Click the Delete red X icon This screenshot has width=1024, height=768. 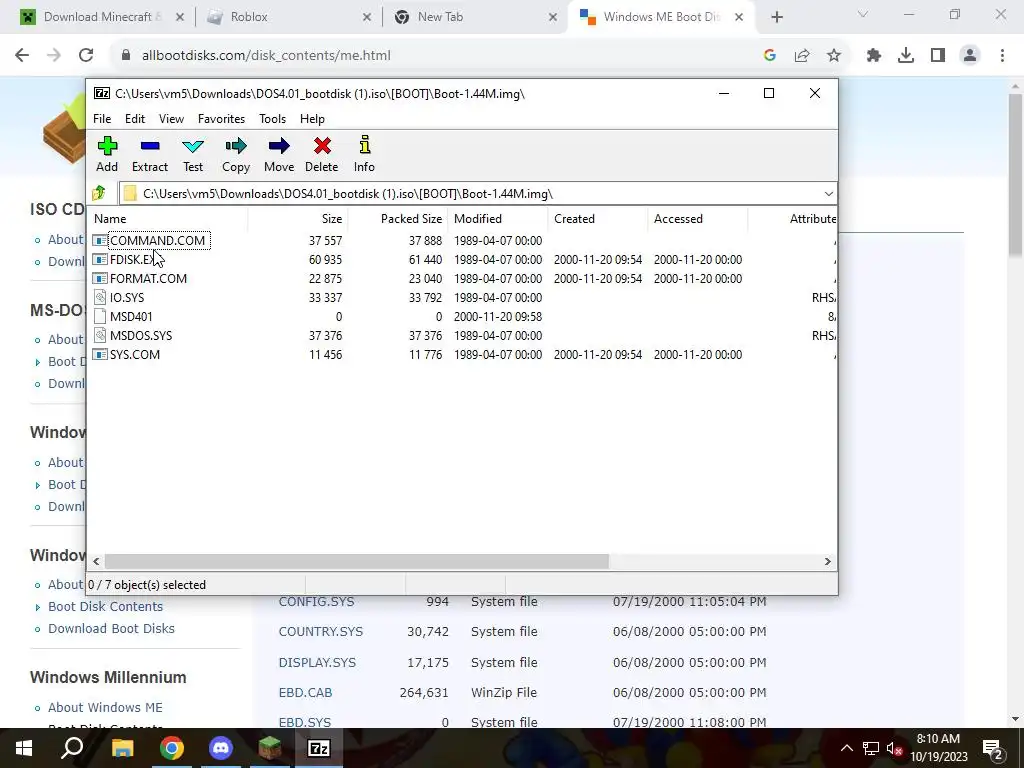(x=322, y=146)
